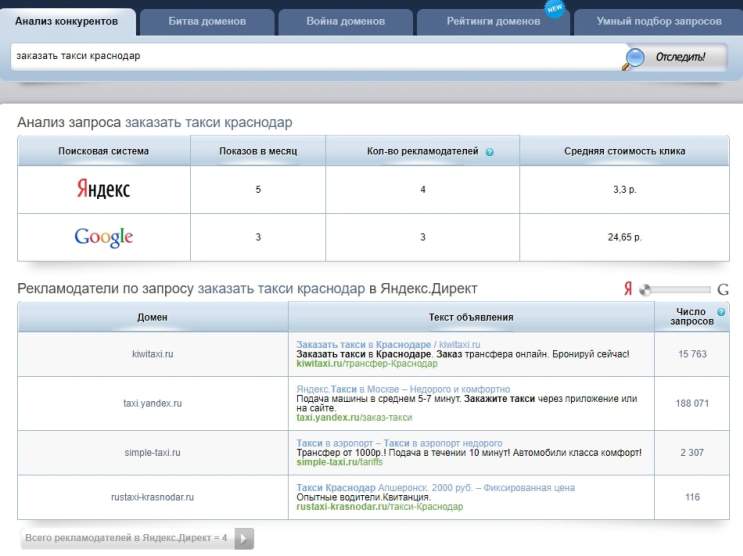This screenshot has width=743, height=556.
Task: Click the query count 15 763
Action: coord(692,354)
